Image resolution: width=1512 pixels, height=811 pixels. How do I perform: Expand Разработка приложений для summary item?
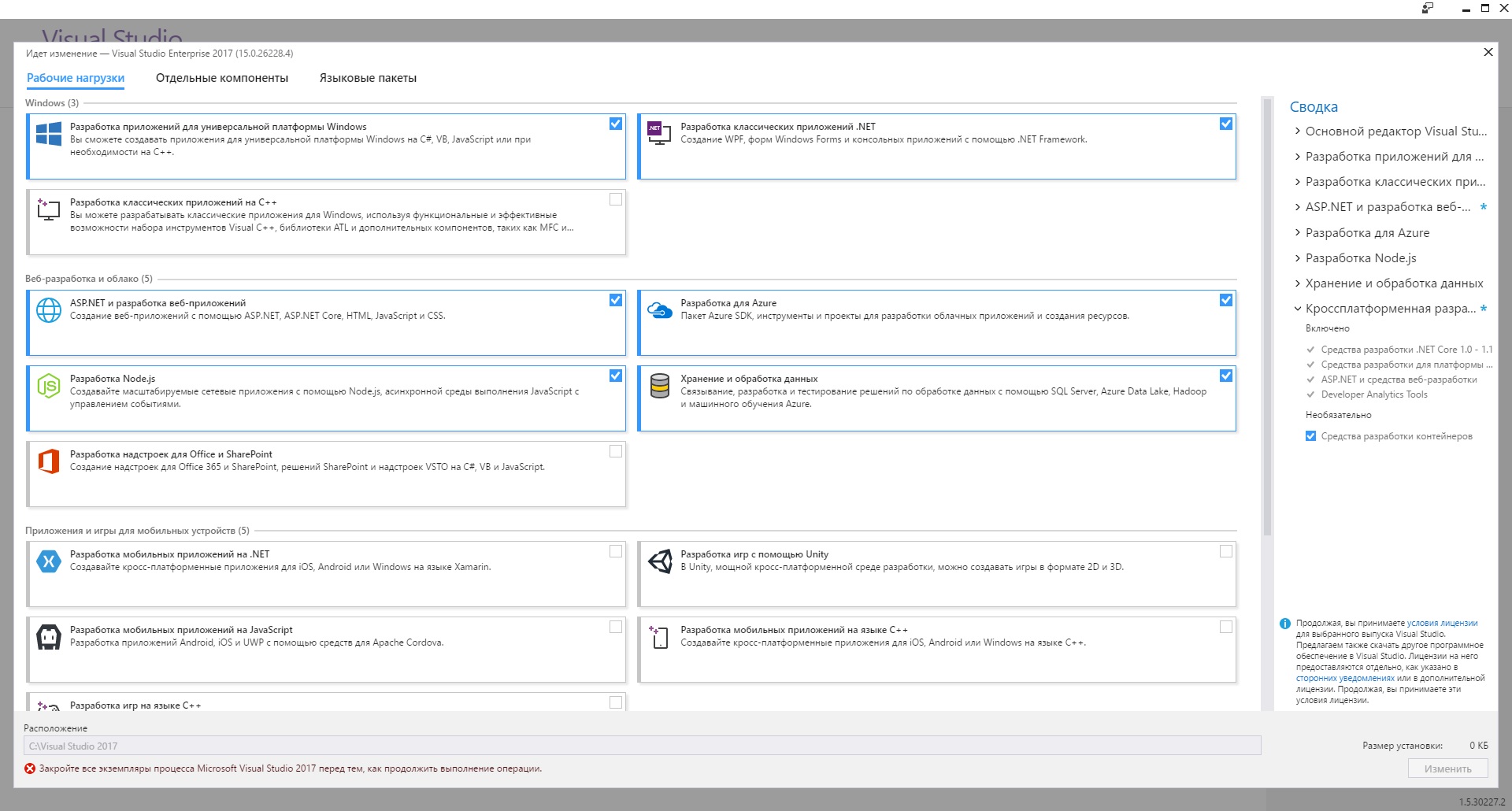[1298, 157]
